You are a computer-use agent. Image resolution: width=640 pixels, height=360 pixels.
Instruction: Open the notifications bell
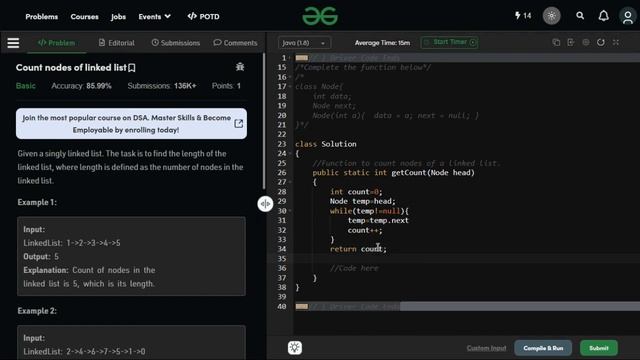click(x=604, y=16)
